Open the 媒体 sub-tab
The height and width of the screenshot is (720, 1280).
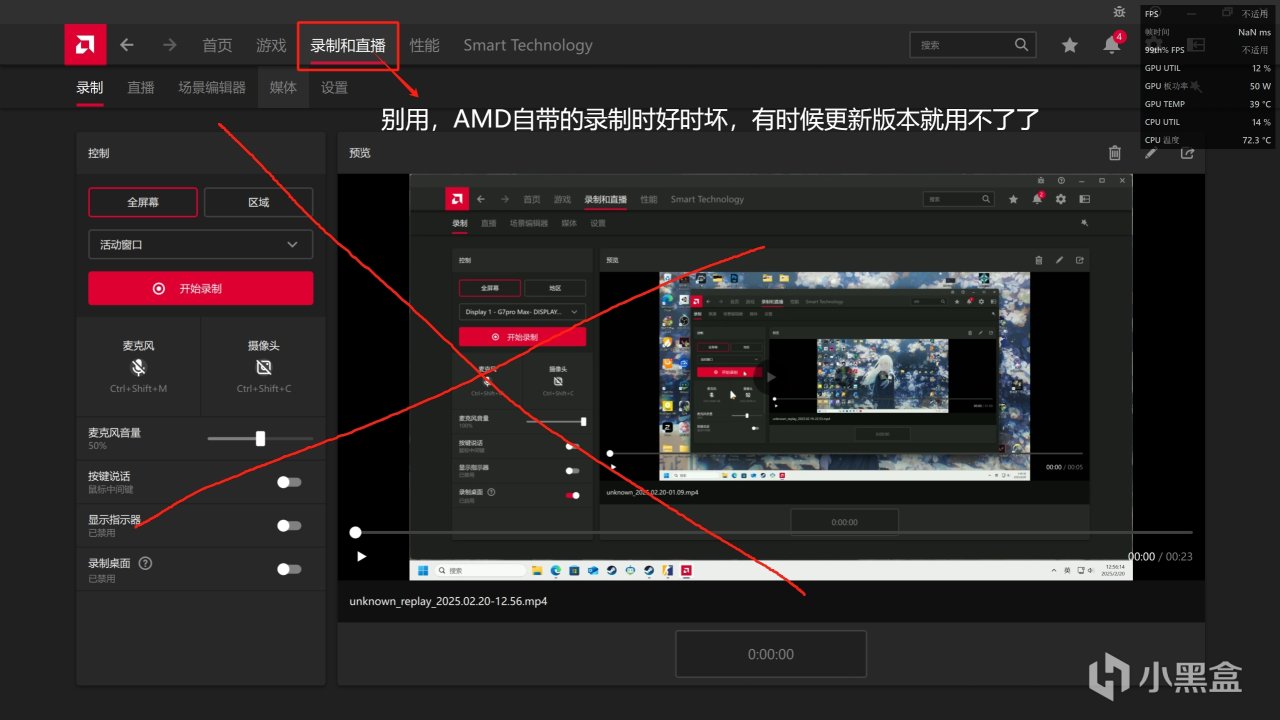pos(283,87)
